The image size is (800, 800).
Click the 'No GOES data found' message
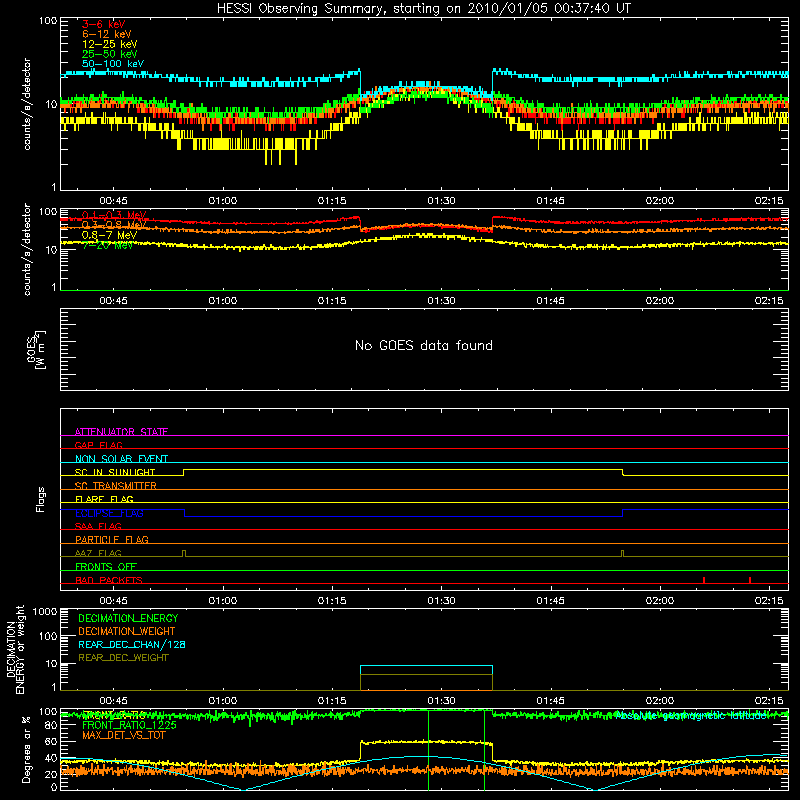click(424, 345)
